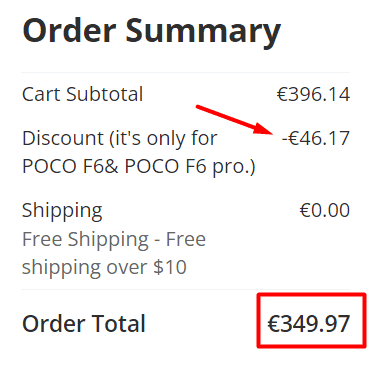Viewport: 380px width, 379px height.
Task: Select the word Order in heading
Action: [69, 31]
